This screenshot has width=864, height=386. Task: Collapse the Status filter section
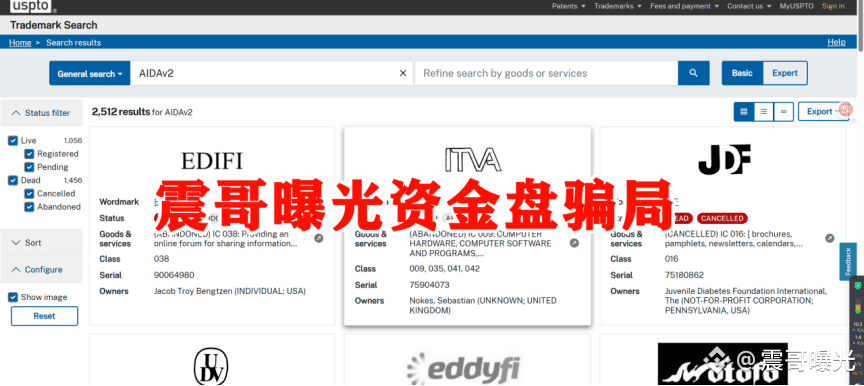pos(41,113)
